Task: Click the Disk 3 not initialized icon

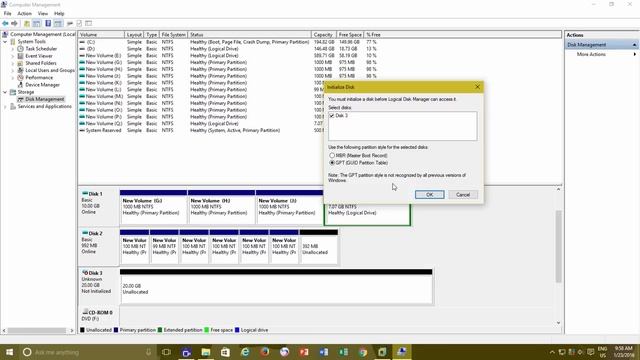Action: [x=85, y=272]
